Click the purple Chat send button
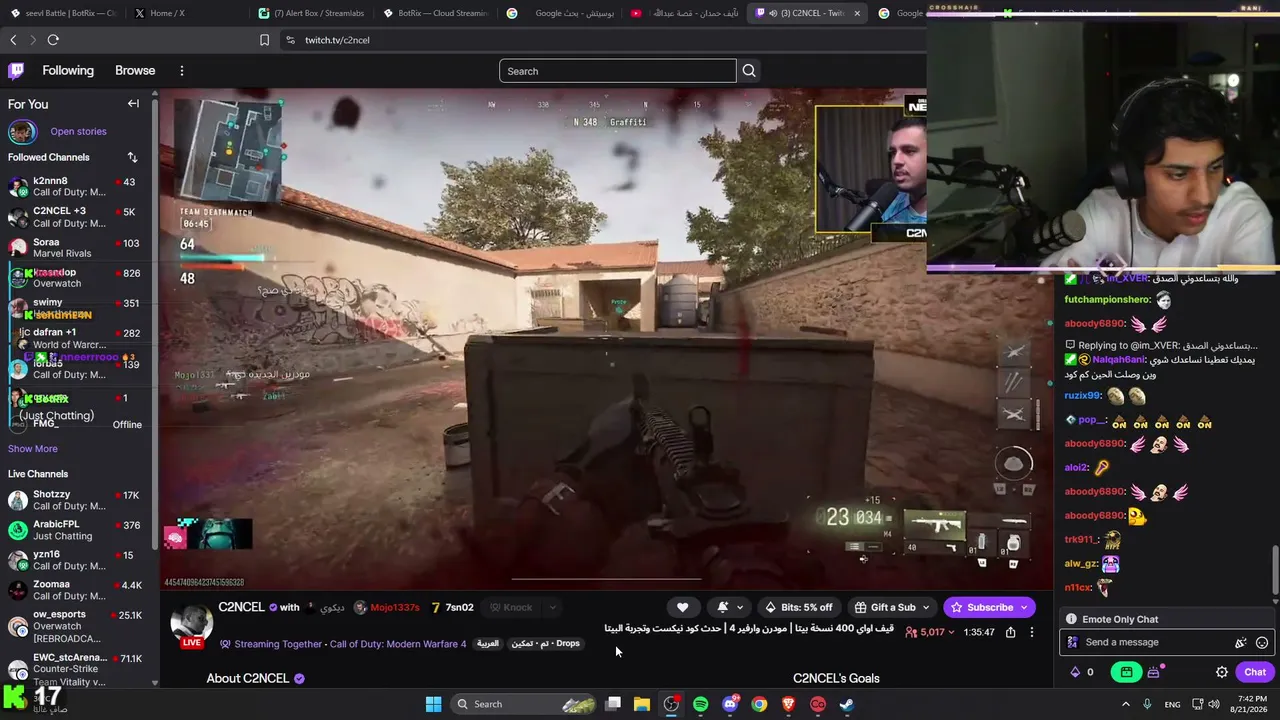 [x=1255, y=672]
